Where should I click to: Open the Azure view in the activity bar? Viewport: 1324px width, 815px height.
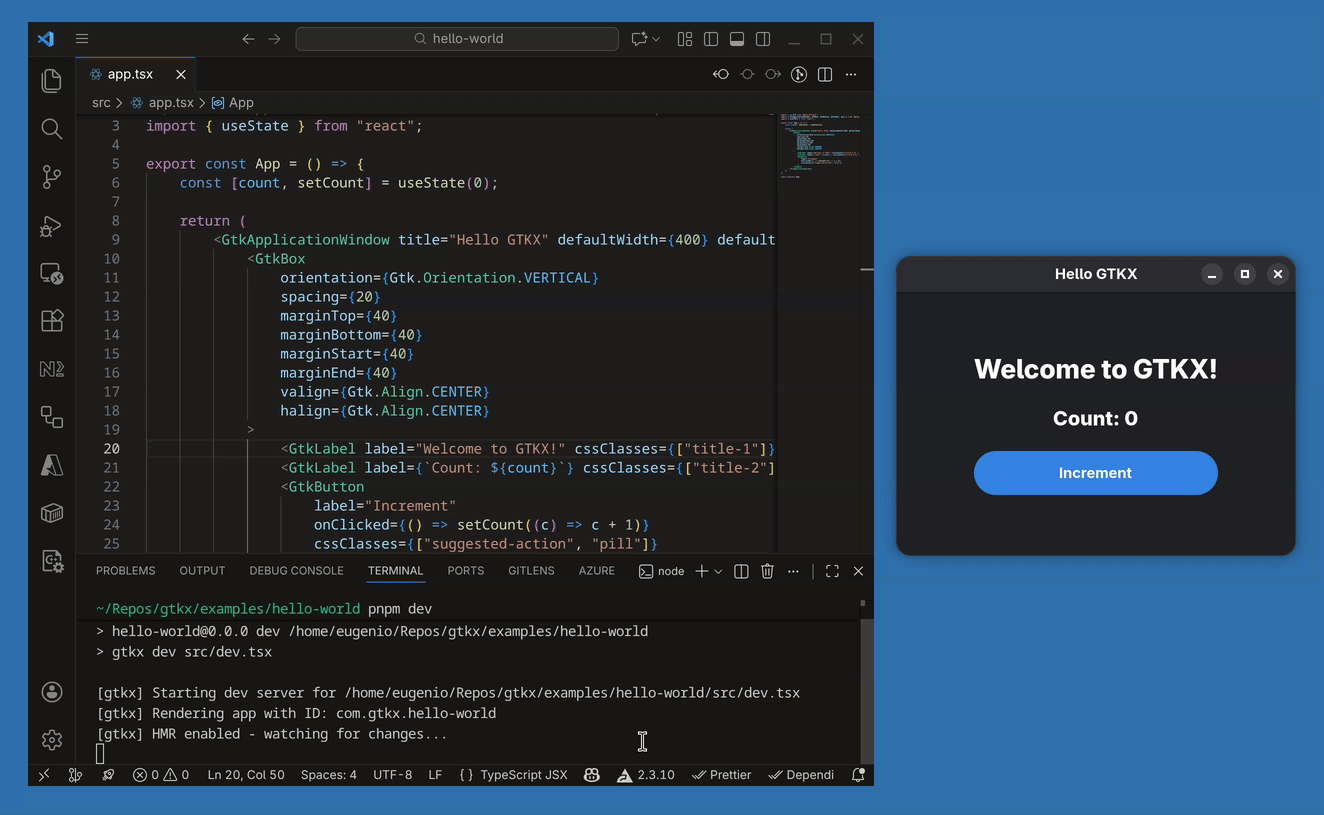(x=52, y=465)
